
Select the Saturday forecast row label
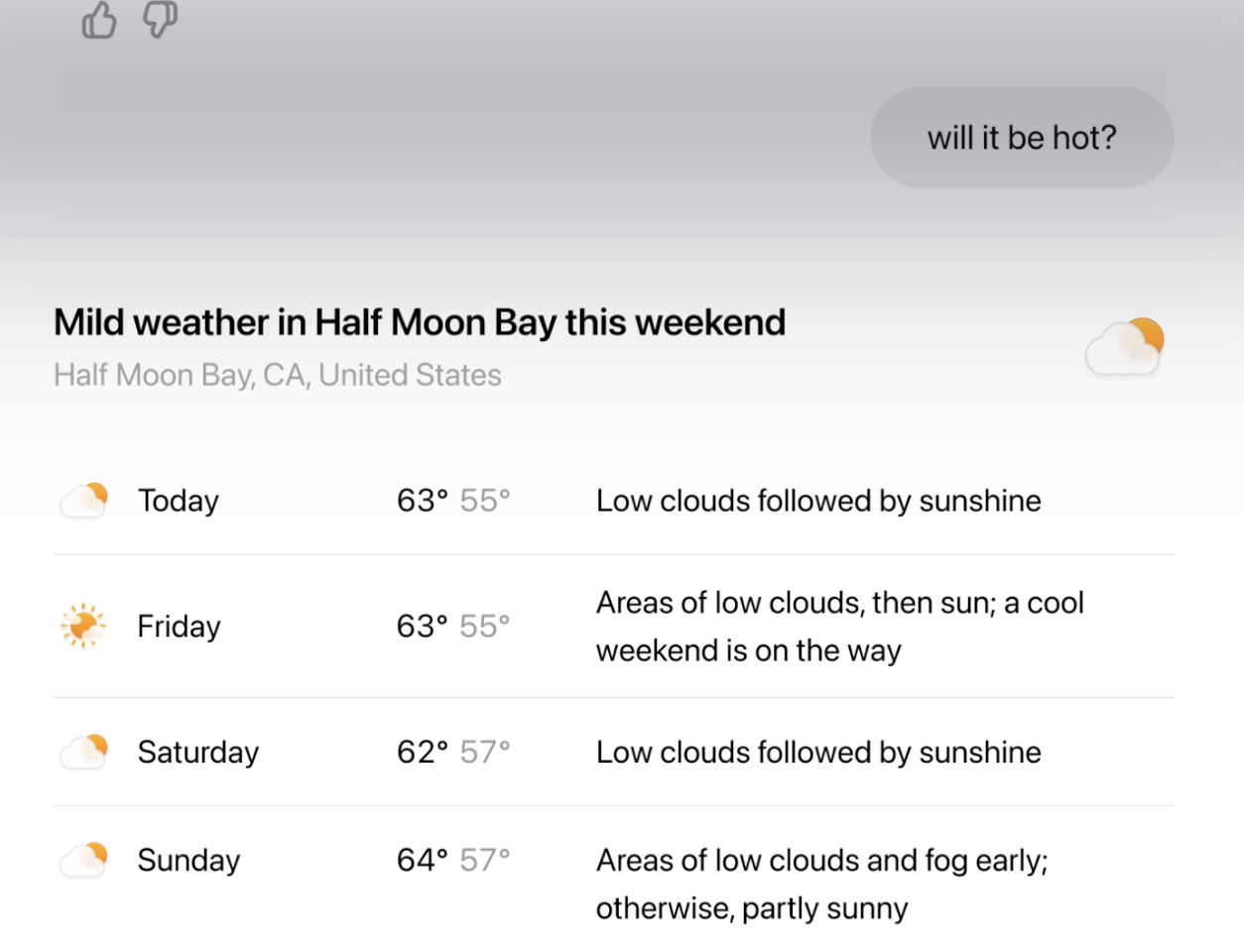[198, 753]
